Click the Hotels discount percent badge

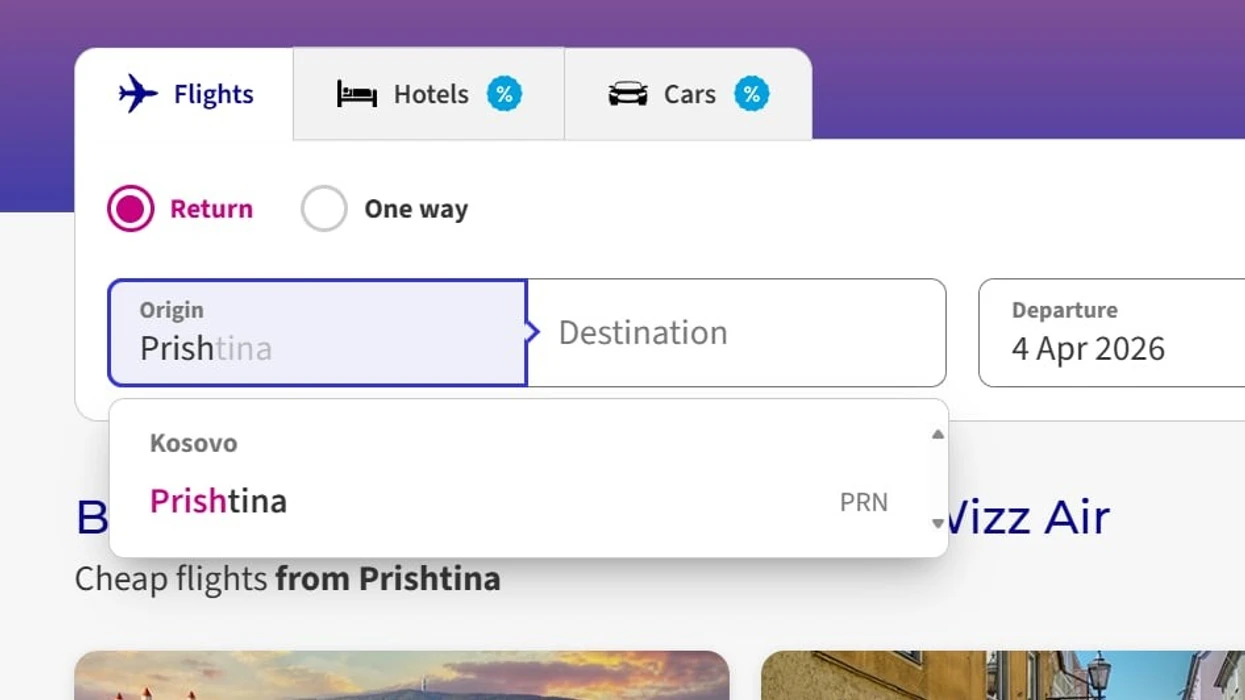coord(504,94)
